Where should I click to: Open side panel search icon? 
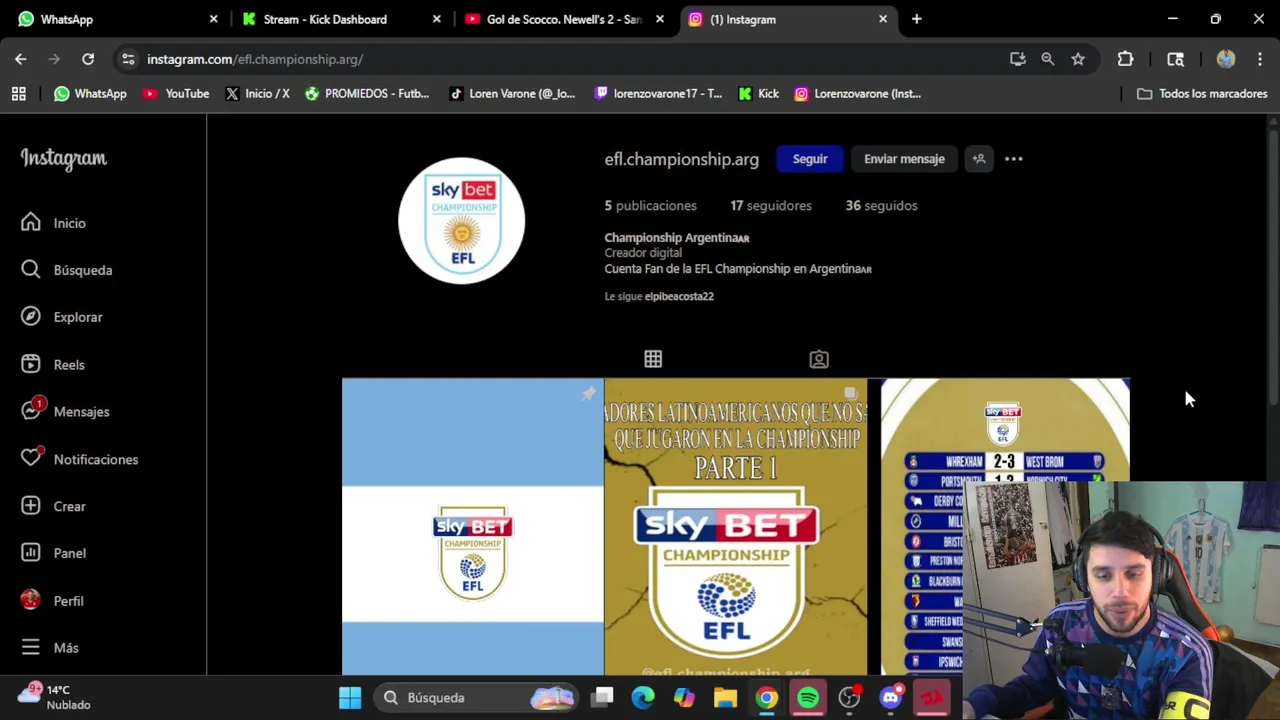tap(1176, 59)
